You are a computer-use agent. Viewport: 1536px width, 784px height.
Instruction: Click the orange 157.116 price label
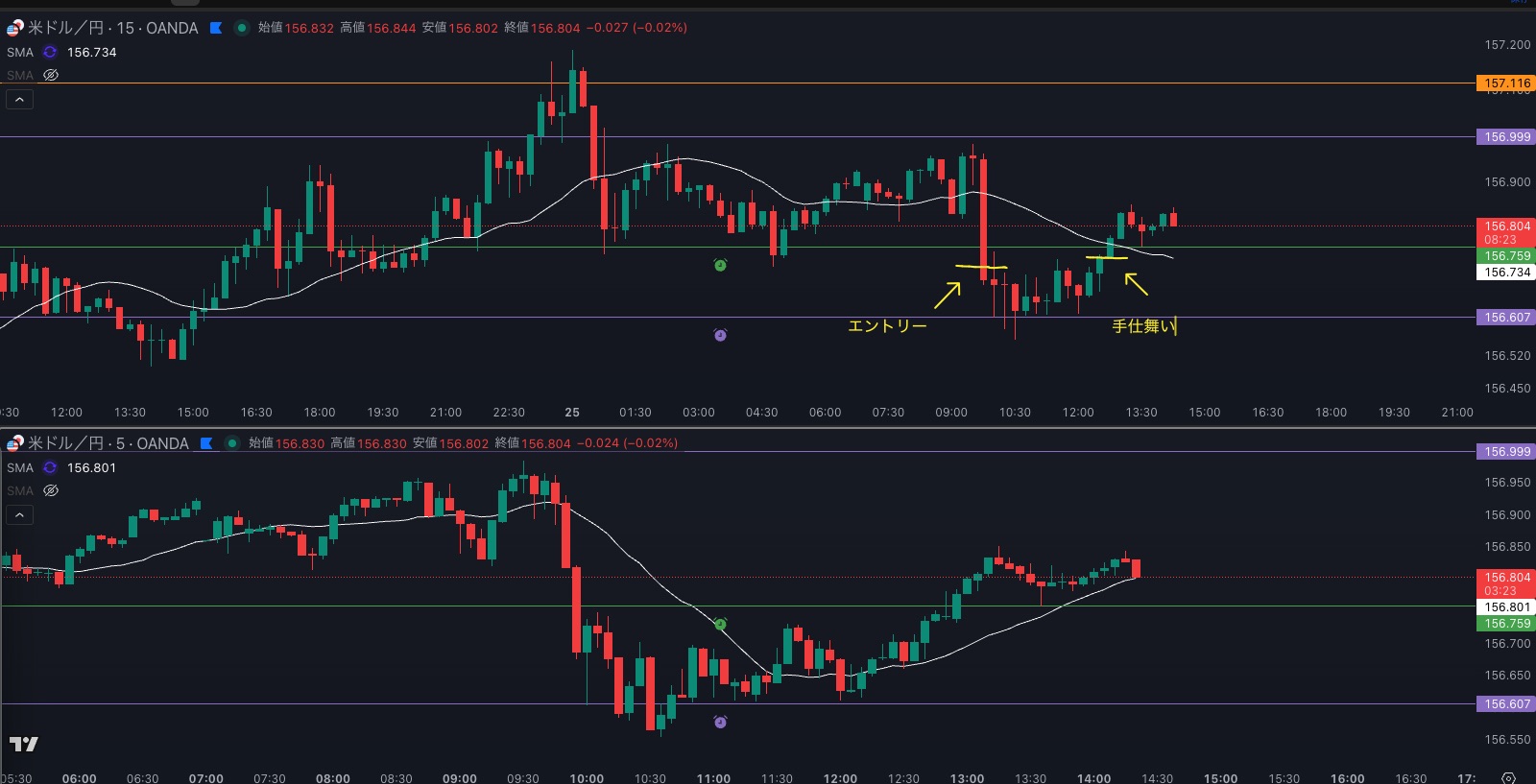click(1506, 83)
